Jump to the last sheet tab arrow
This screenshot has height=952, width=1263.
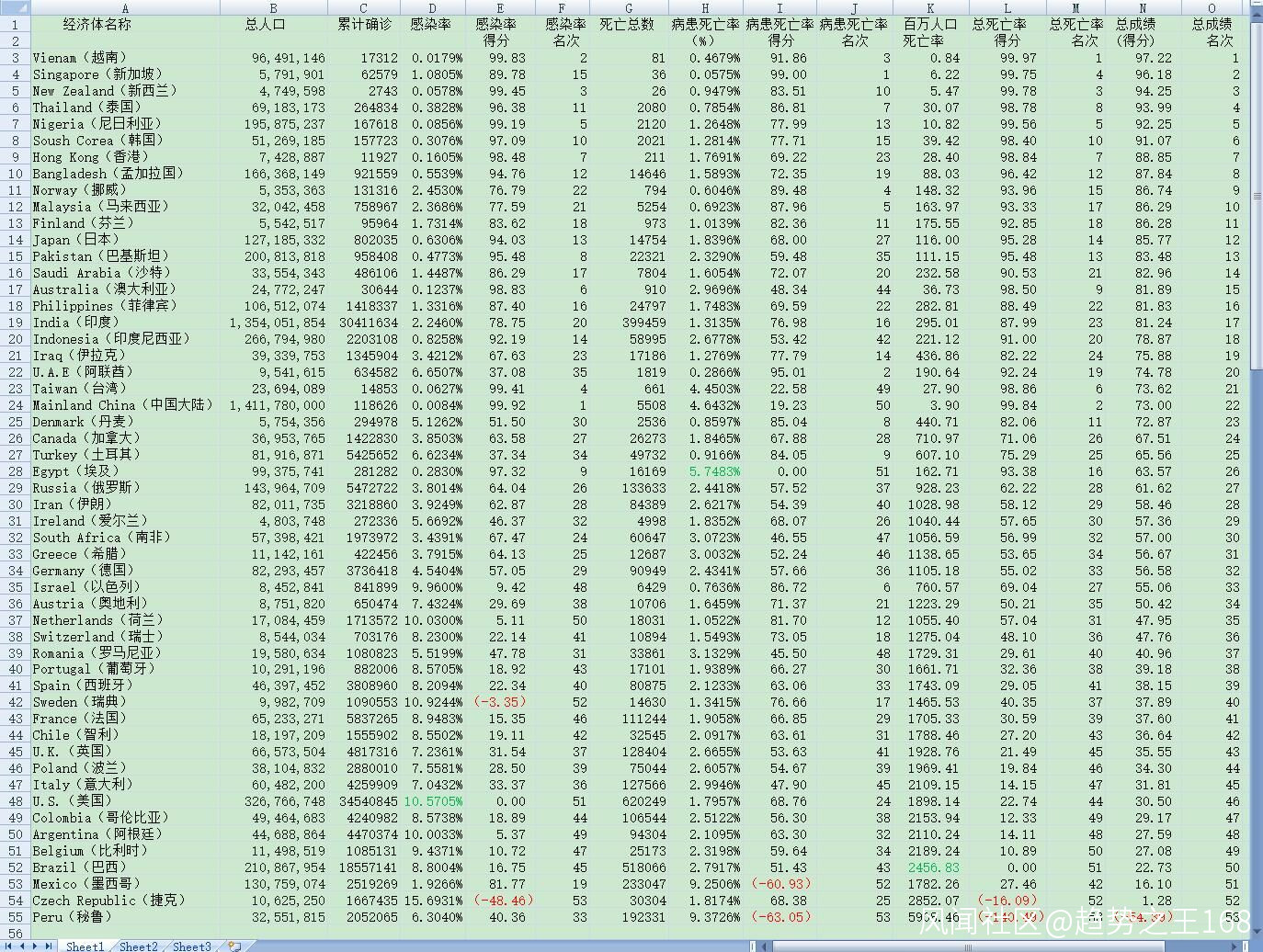(x=50, y=946)
